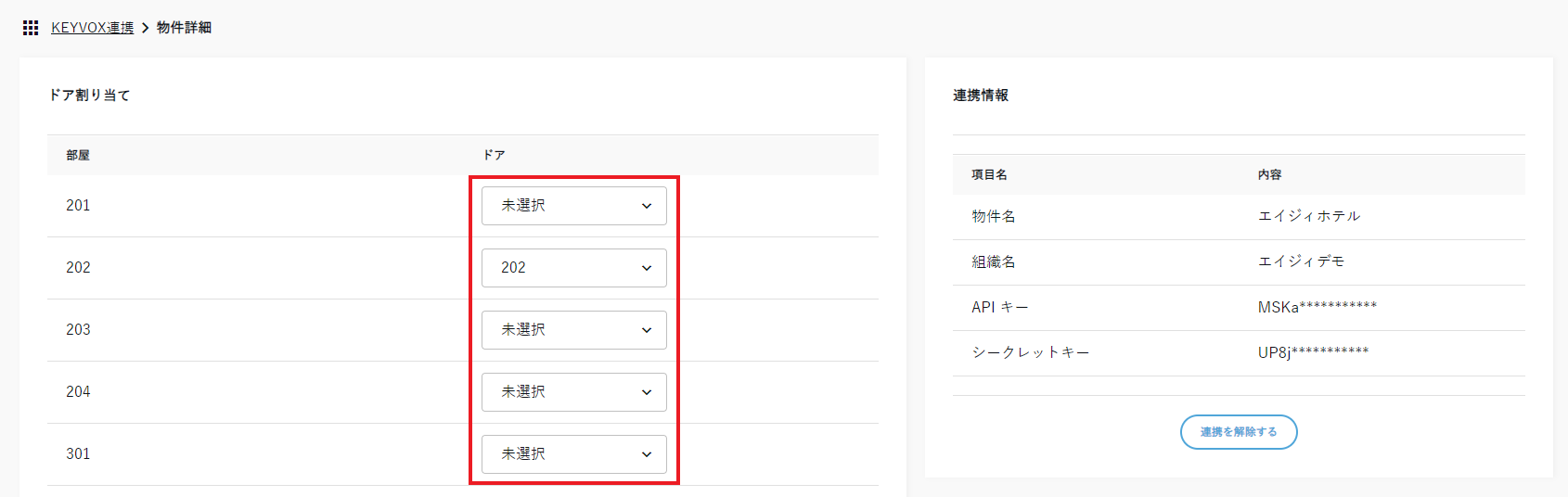
Task: Click the 項目名 column header
Action: [x=989, y=175]
